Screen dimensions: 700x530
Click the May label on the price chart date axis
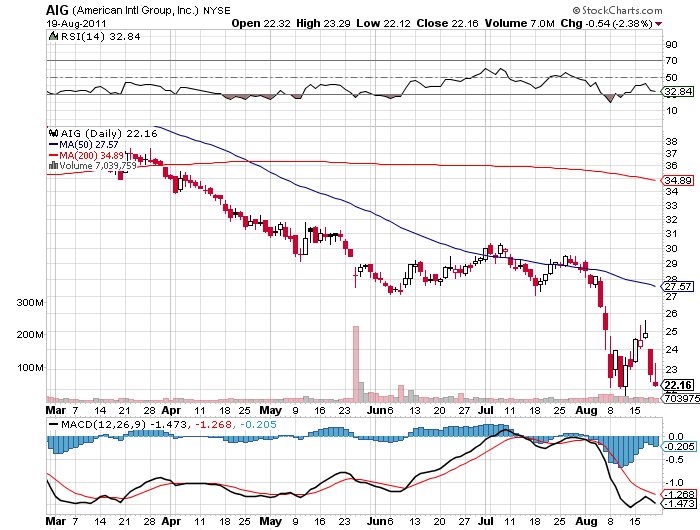(x=271, y=410)
